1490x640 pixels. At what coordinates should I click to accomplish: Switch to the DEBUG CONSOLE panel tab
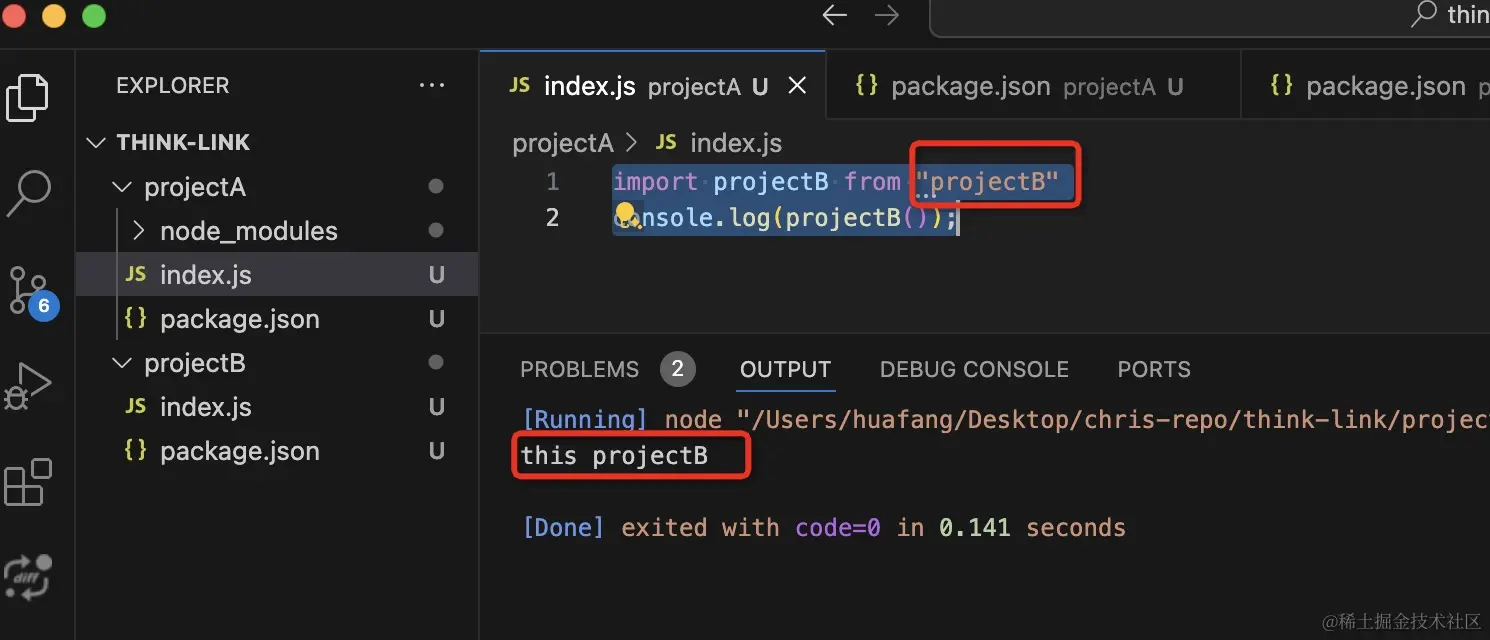(x=974, y=370)
